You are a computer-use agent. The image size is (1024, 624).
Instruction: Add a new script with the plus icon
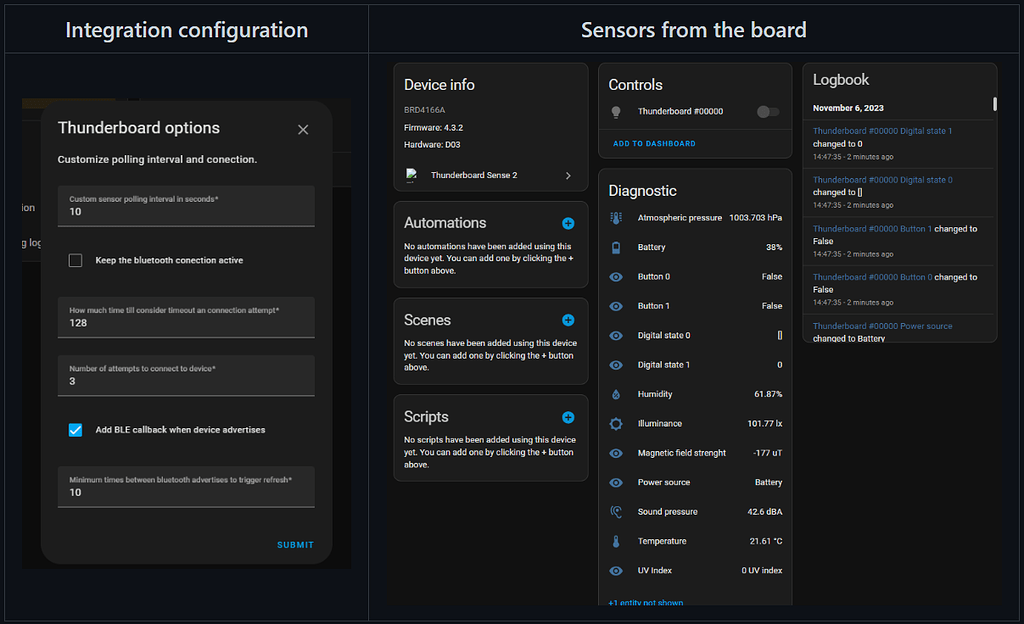tap(568, 417)
